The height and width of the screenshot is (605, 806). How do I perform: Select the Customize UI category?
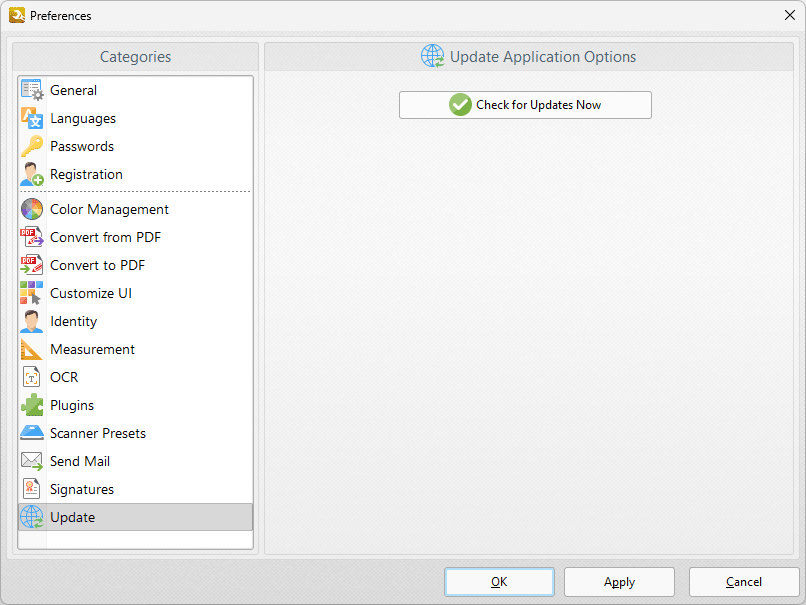coord(136,293)
